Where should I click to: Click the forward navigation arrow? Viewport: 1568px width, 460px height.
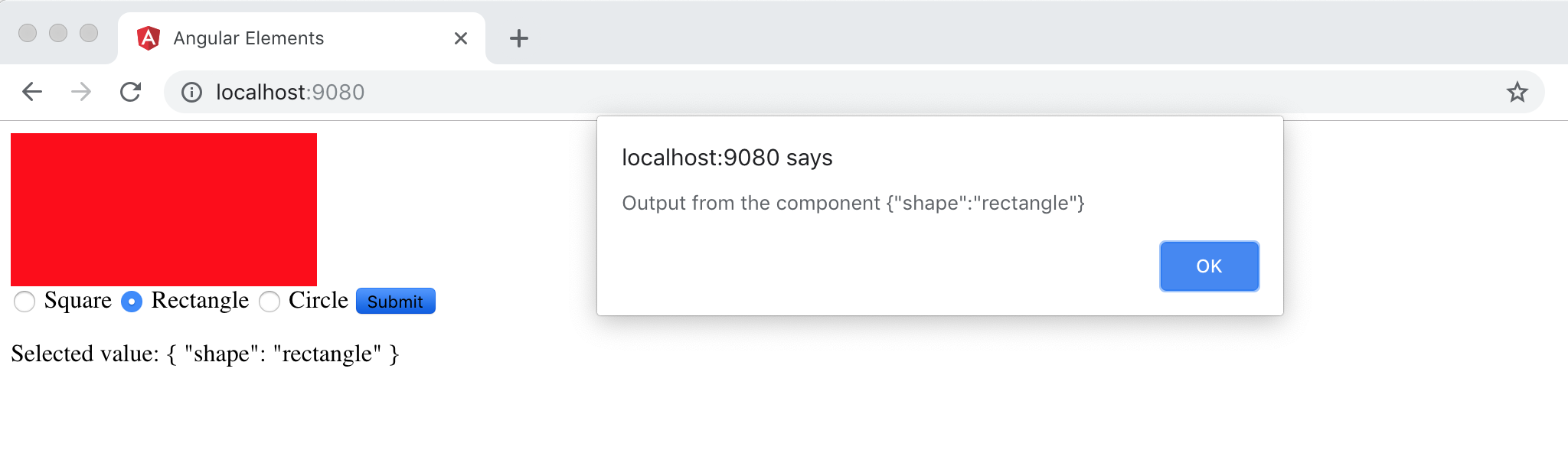click(80, 92)
